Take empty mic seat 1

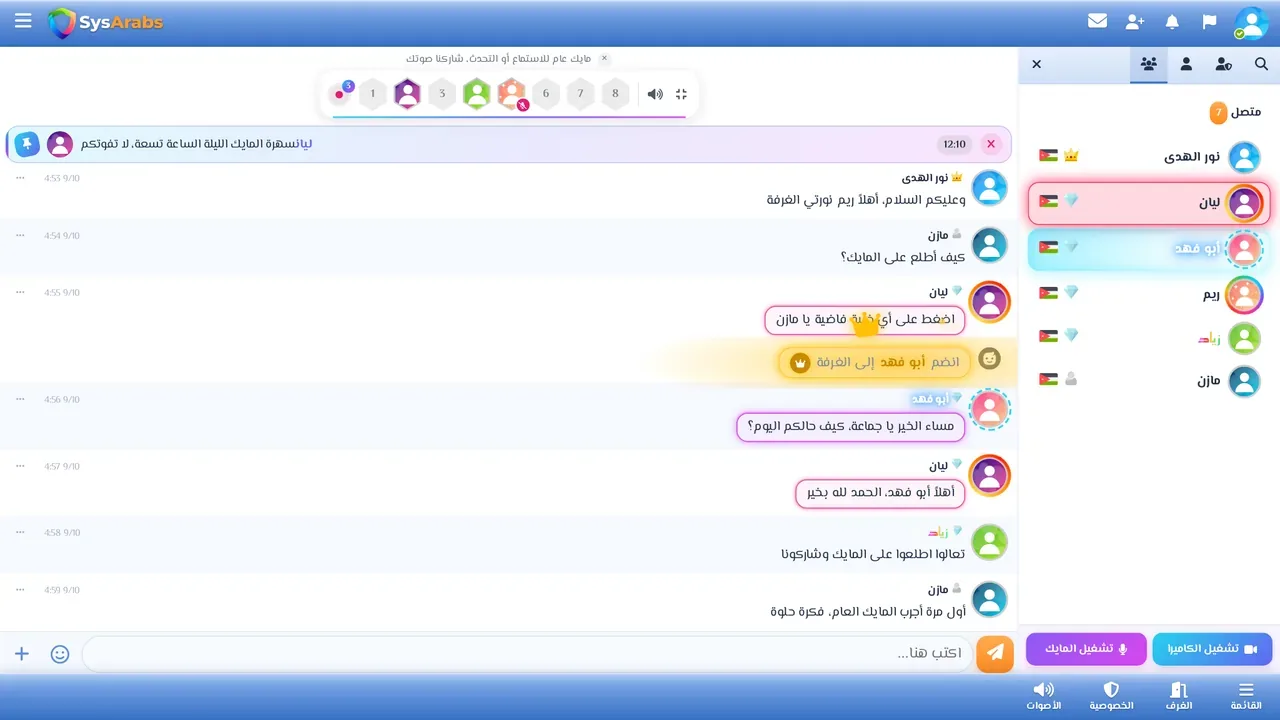click(x=372, y=94)
